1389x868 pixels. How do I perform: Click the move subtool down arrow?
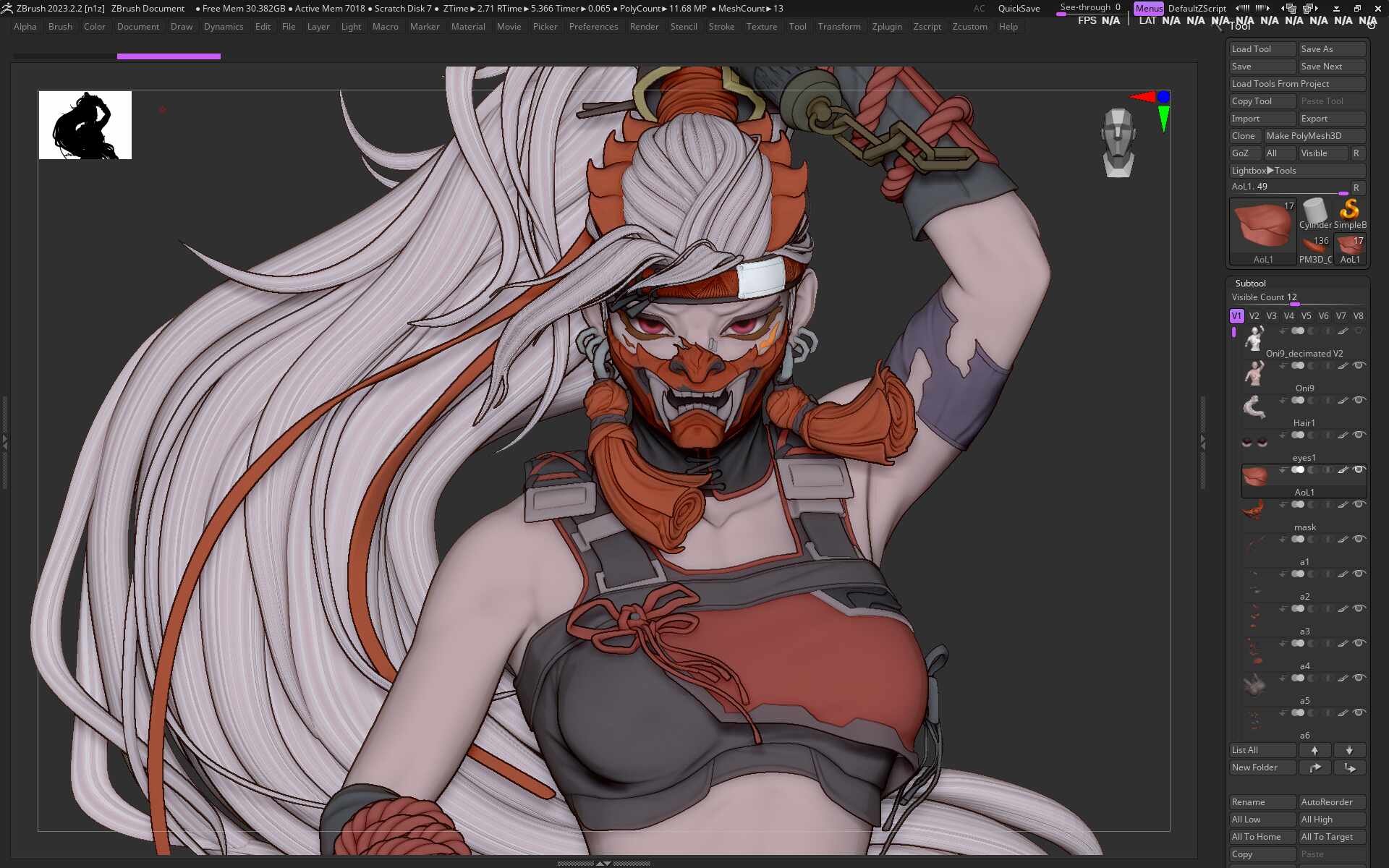[1349, 750]
